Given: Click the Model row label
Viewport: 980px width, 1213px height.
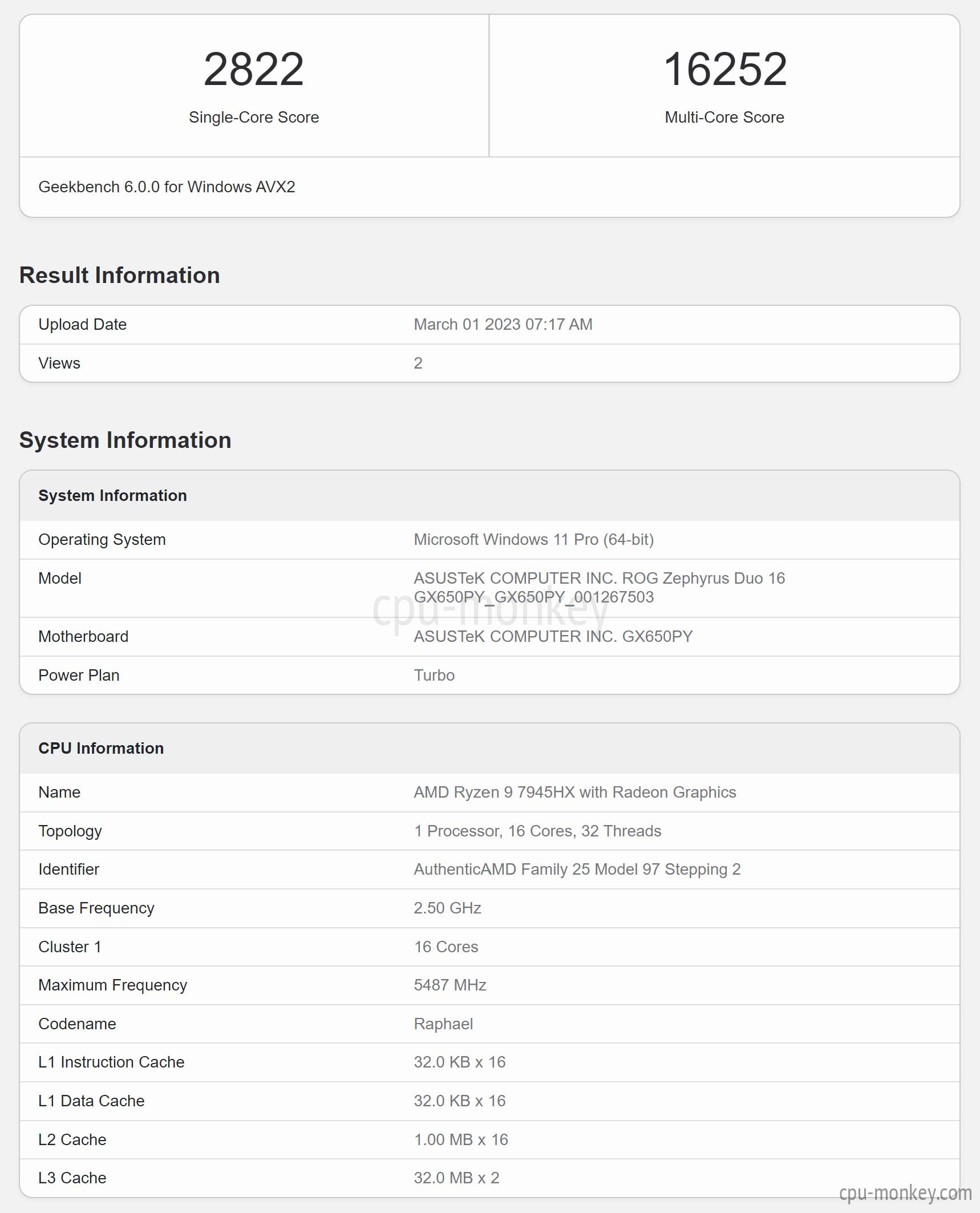Looking at the screenshot, I should (x=60, y=579).
